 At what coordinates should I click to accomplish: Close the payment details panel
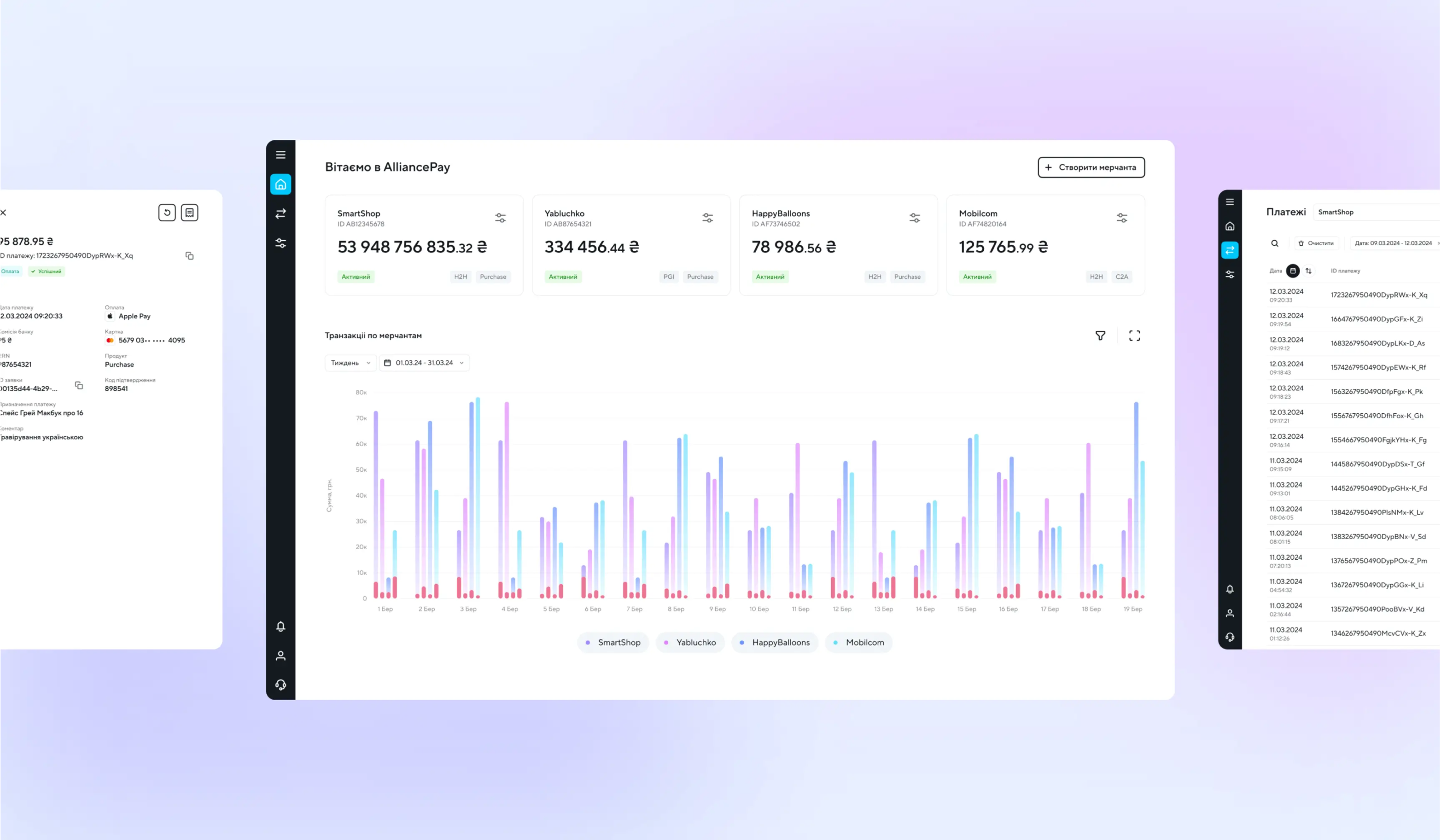(3, 212)
